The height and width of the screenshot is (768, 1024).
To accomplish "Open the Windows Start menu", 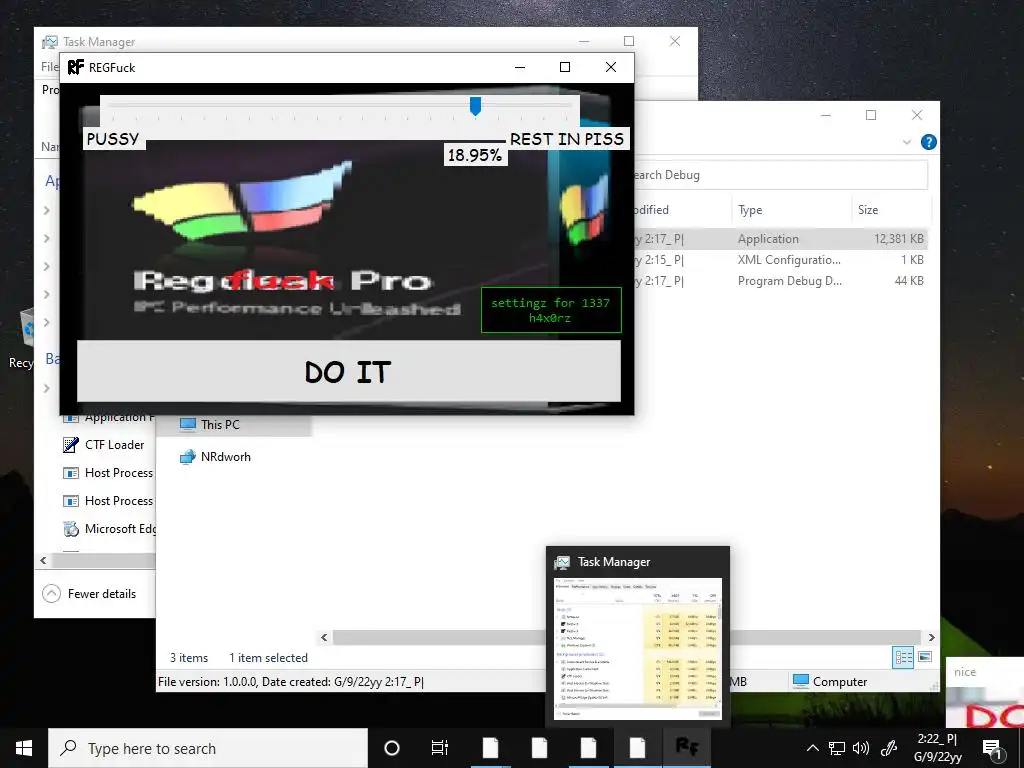I will click(24, 748).
